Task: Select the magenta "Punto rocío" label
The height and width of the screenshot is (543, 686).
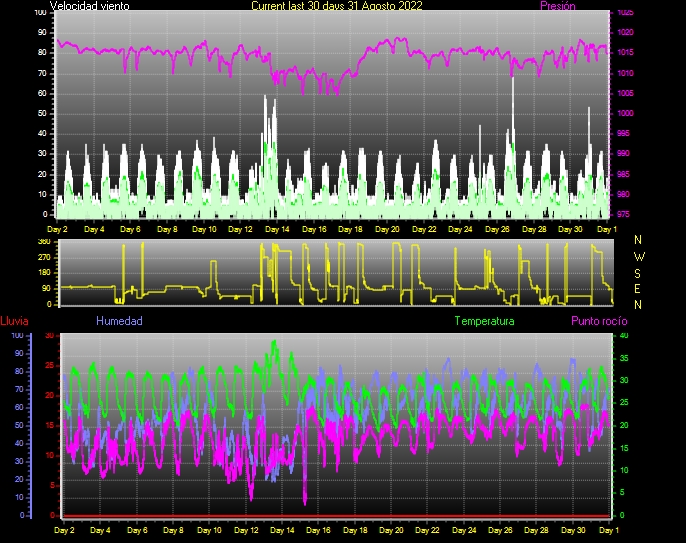Action: (x=599, y=321)
